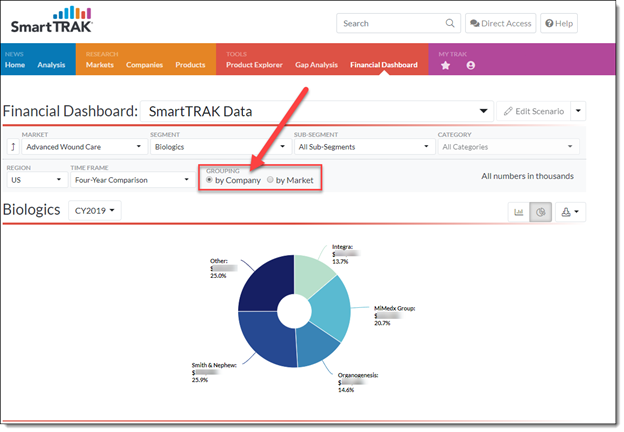Click the Smith & Nephew pie slice
The height and width of the screenshot is (432, 624).
[x=267, y=338]
